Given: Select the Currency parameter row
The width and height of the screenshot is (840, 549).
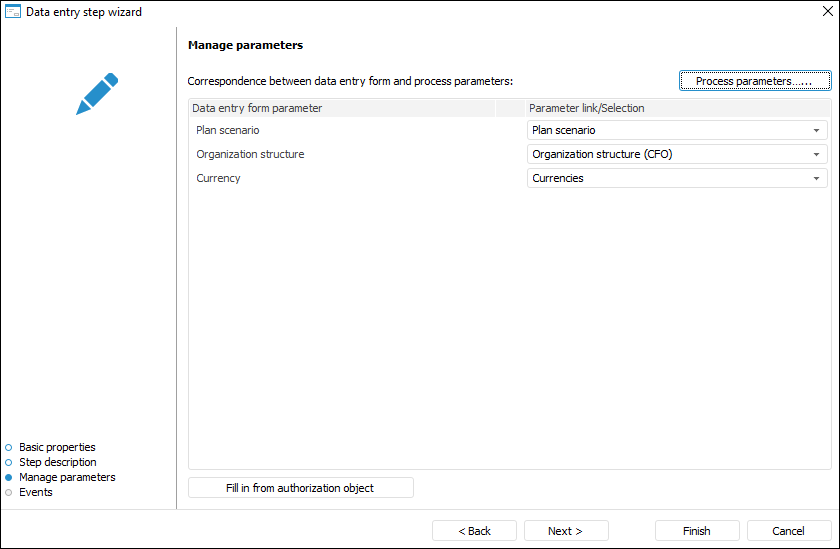Looking at the screenshot, I should click(218, 178).
